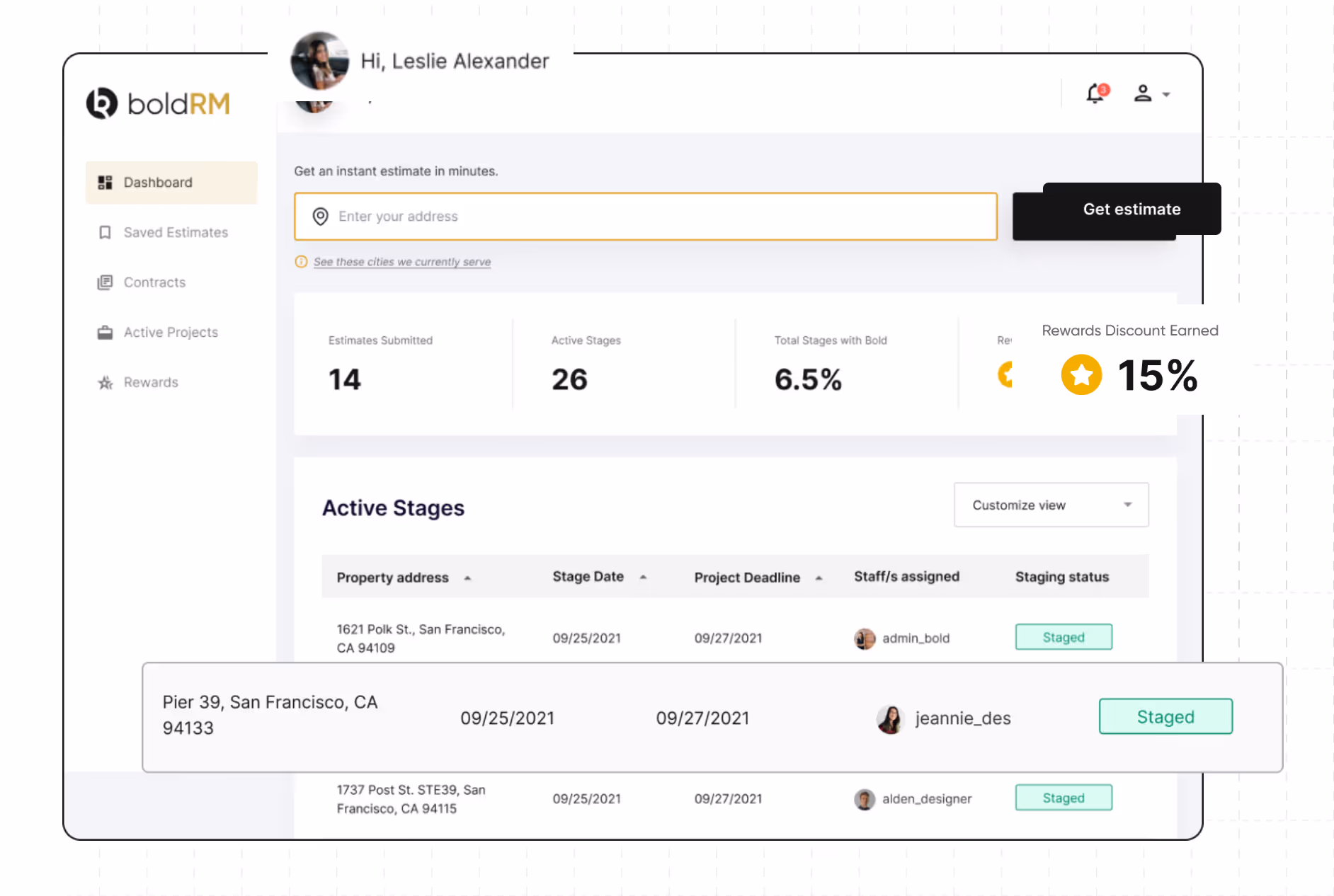Viewport: 1334px width, 896px height.
Task: Click Staged badge for 1737 Post St.
Action: pos(1064,798)
